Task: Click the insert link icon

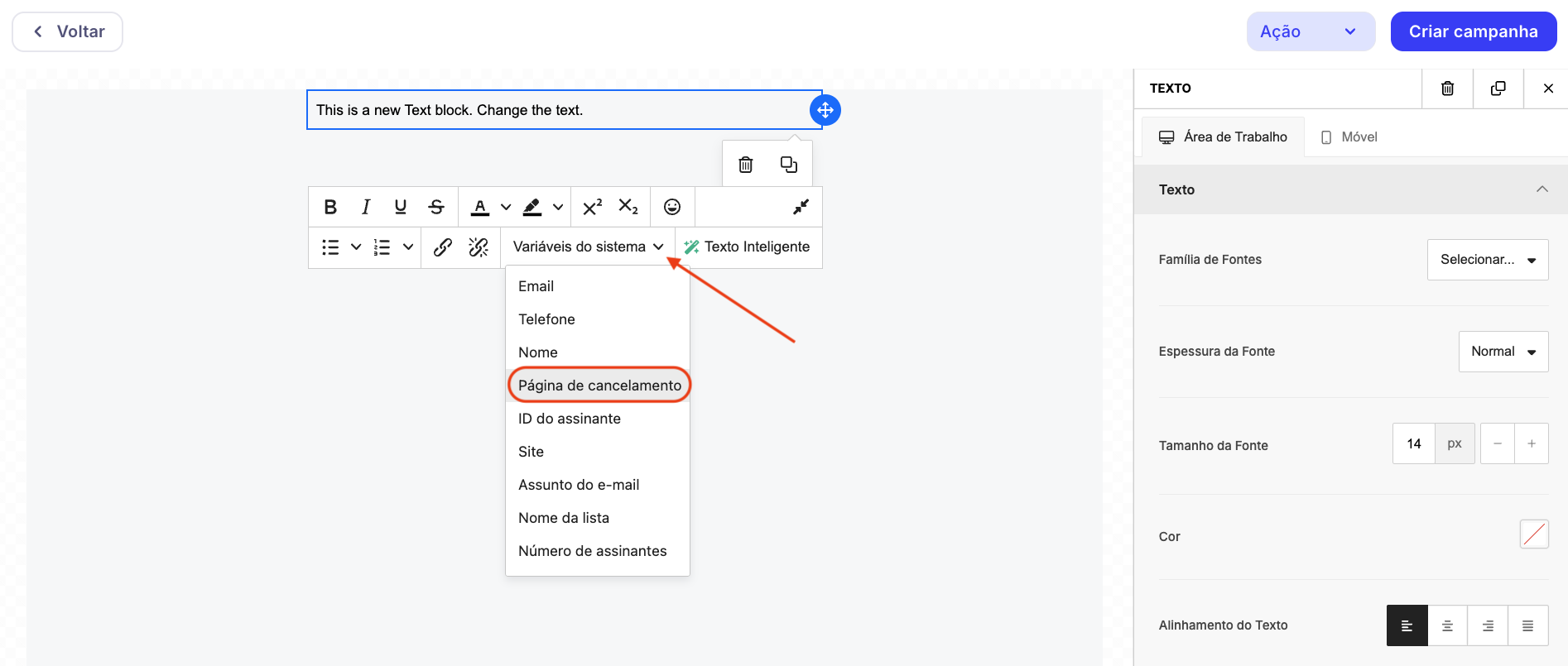Action: click(443, 247)
